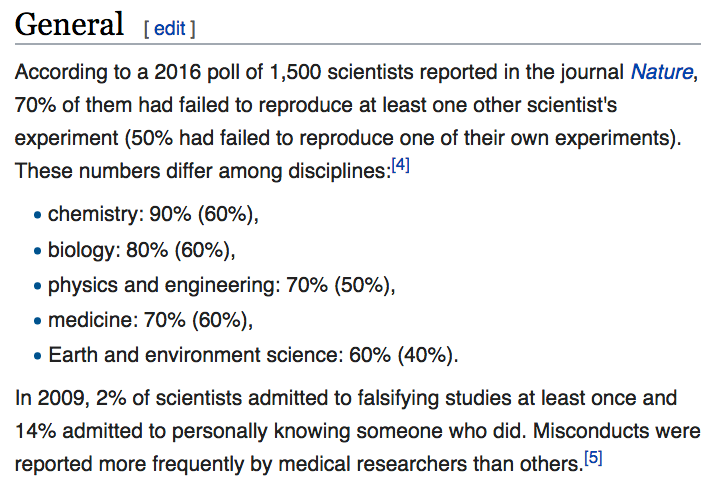
Task: Select the biology list item
Action: click(142, 250)
